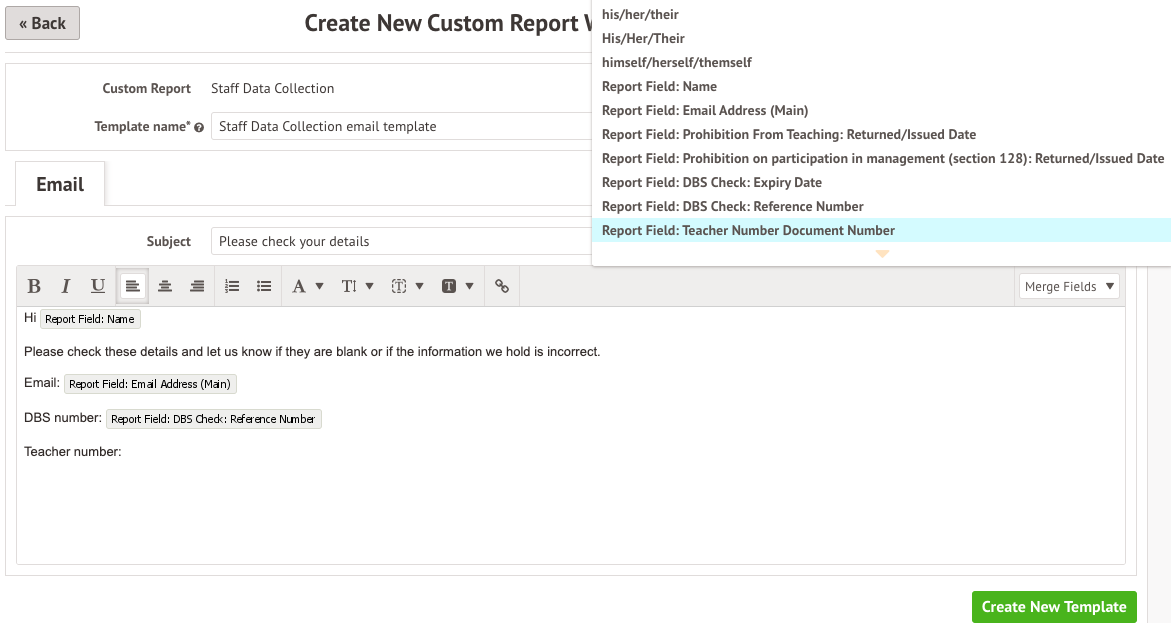This screenshot has width=1171, height=623.
Task: Expand the Merge Fields dropdown
Action: [1068, 287]
